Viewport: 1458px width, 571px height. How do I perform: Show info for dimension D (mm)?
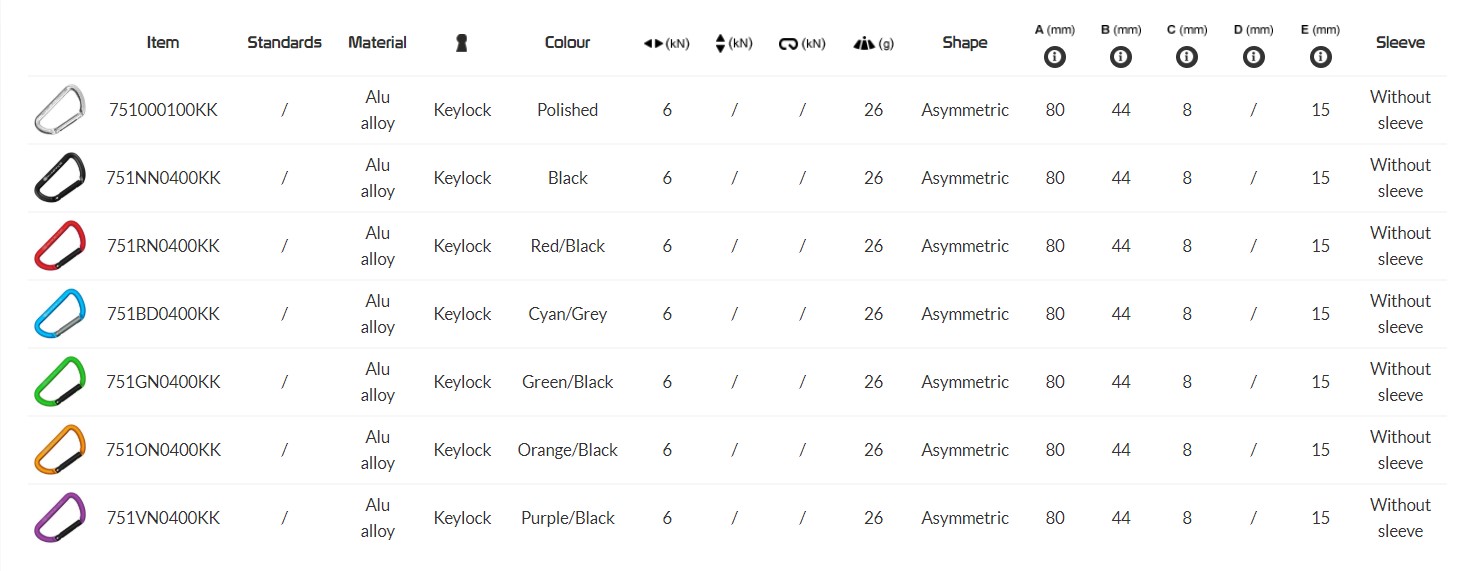pyautogui.click(x=1253, y=57)
